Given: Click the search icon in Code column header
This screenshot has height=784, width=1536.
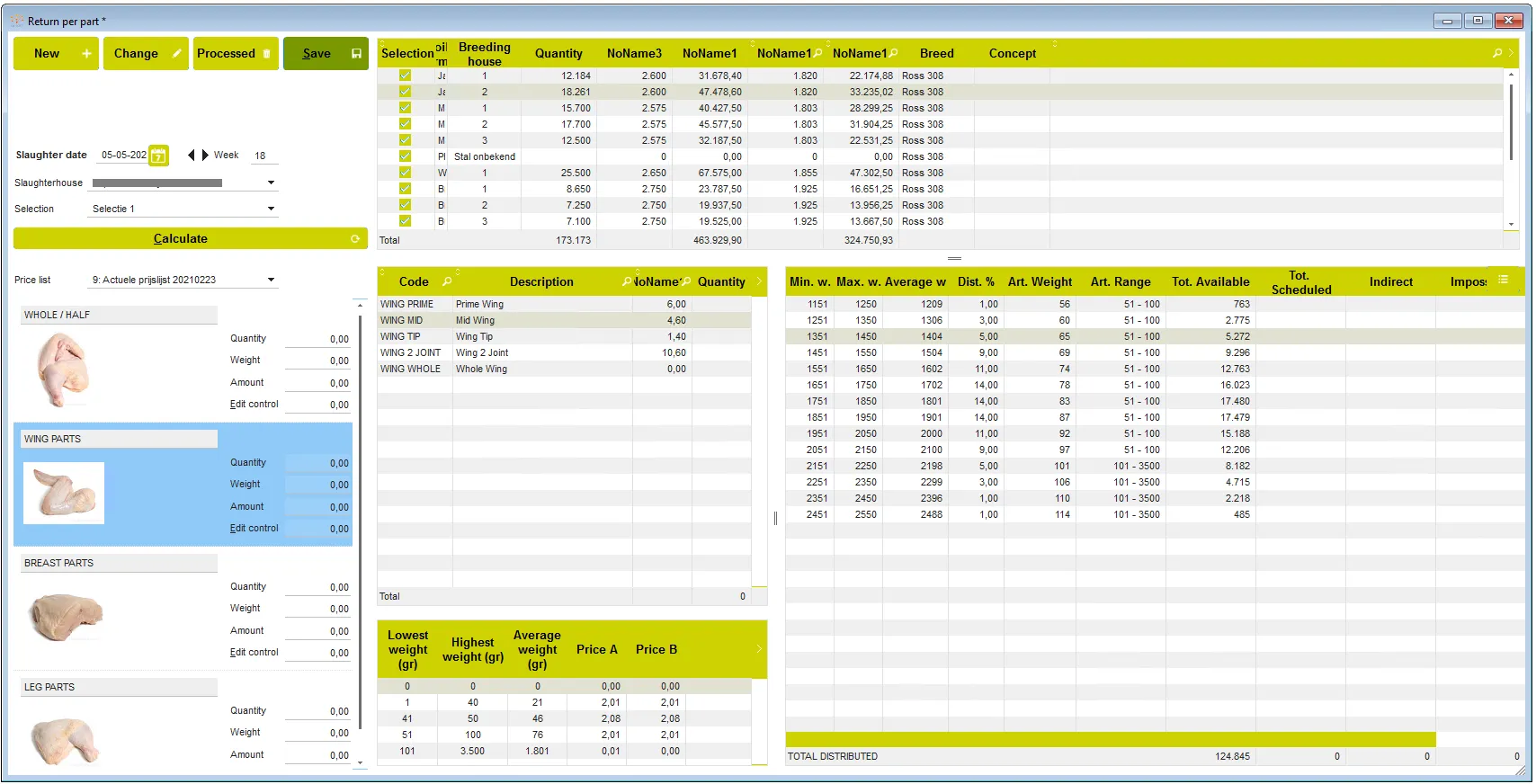Looking at the screenshot, I should [x=447, y=281].
